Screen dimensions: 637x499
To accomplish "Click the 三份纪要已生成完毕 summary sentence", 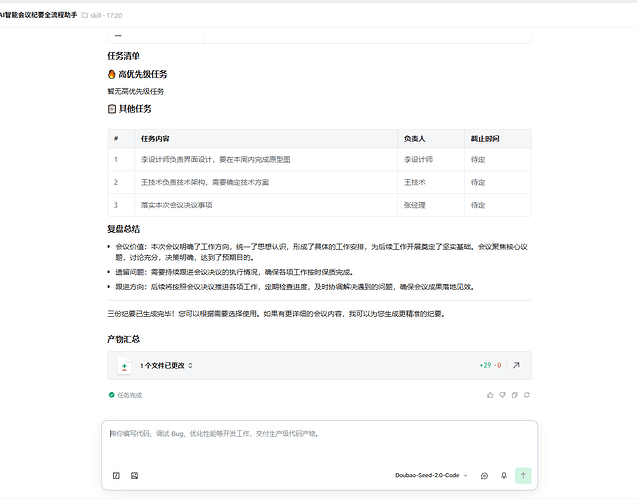I will coord(276,314).
